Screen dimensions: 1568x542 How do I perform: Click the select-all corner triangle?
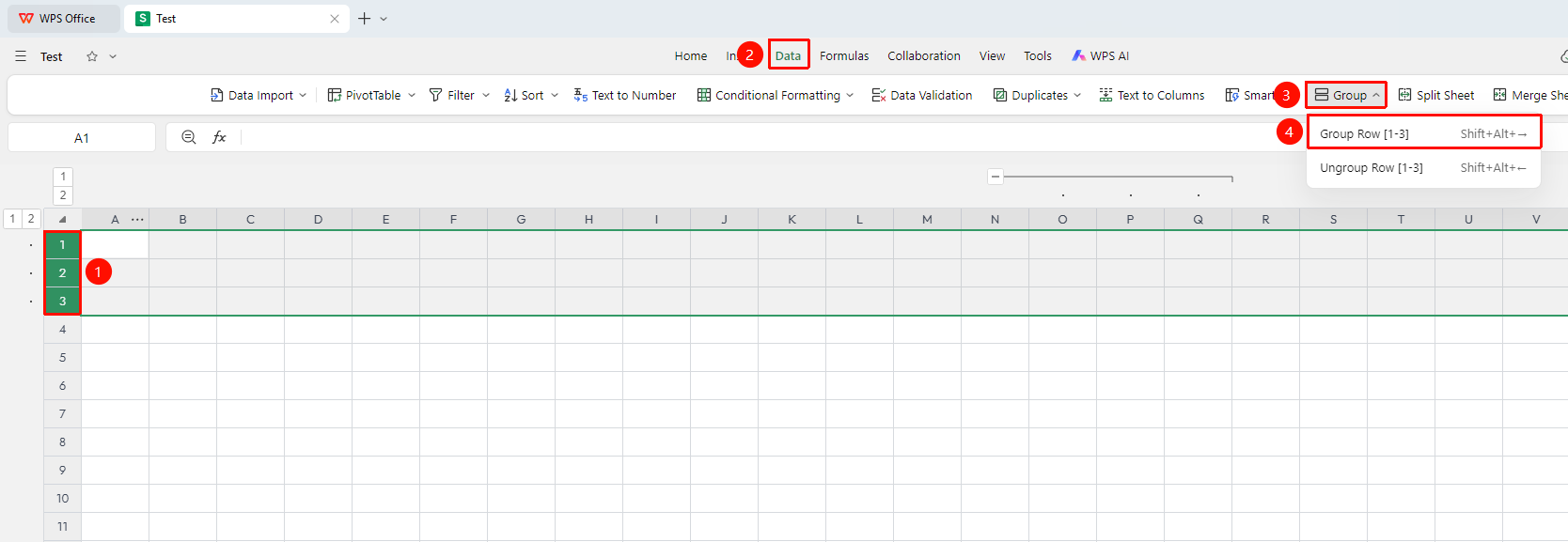pyautogui.click(x=63, y=219)
